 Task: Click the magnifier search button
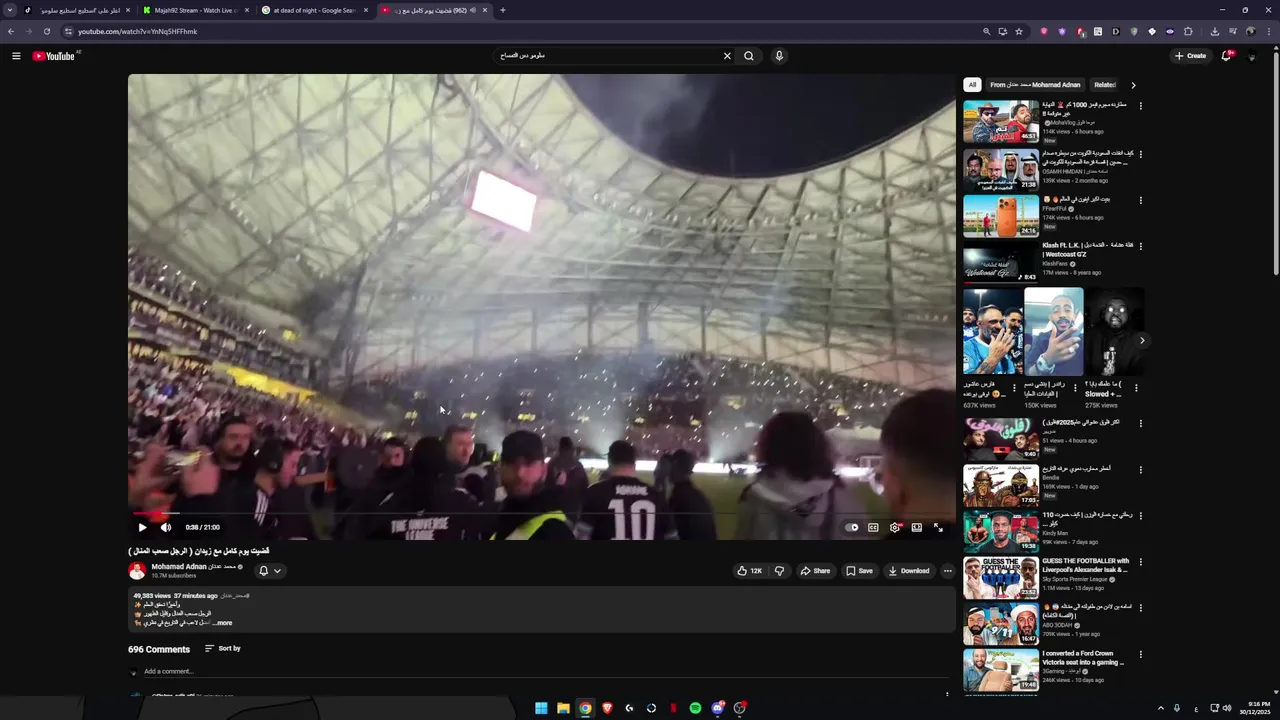coord(748,56)
